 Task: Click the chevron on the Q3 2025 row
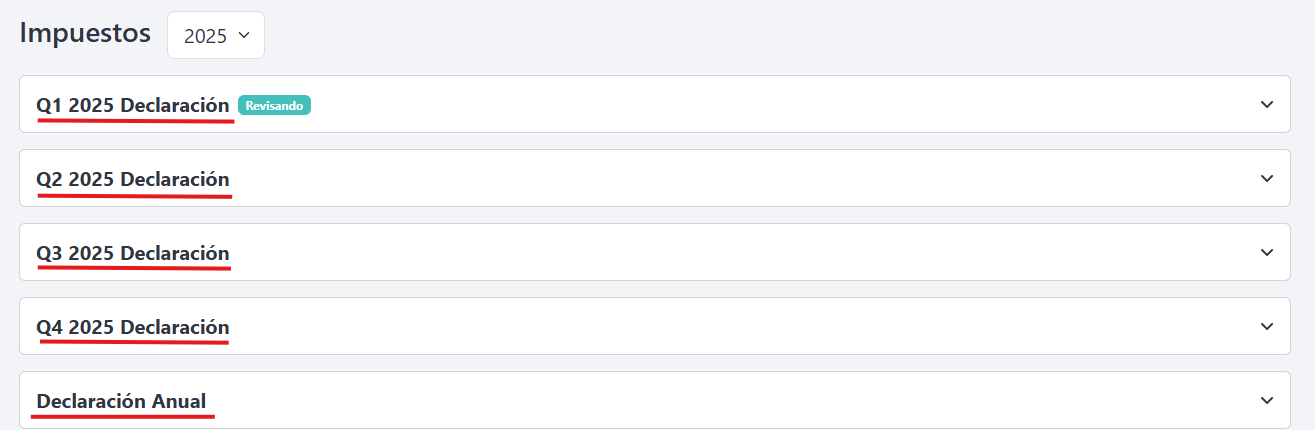(1267, 252)
